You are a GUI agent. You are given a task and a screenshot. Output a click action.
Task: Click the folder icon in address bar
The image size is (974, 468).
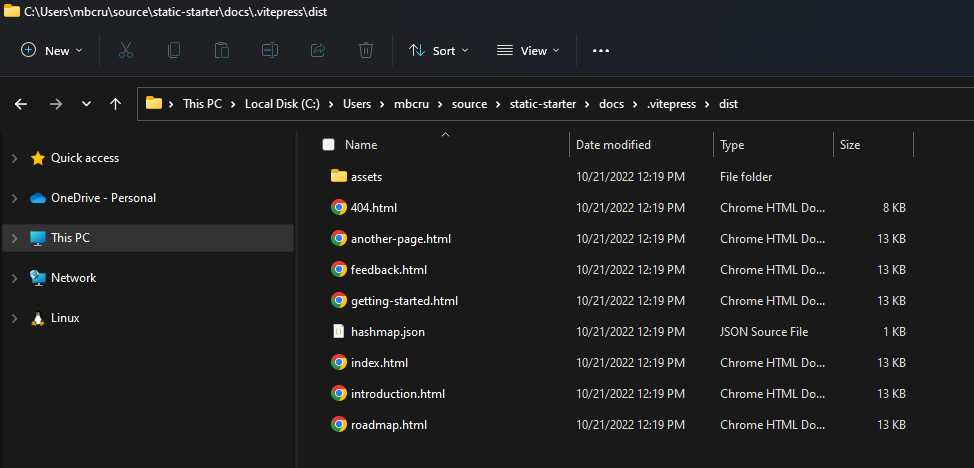coord(153,103)
